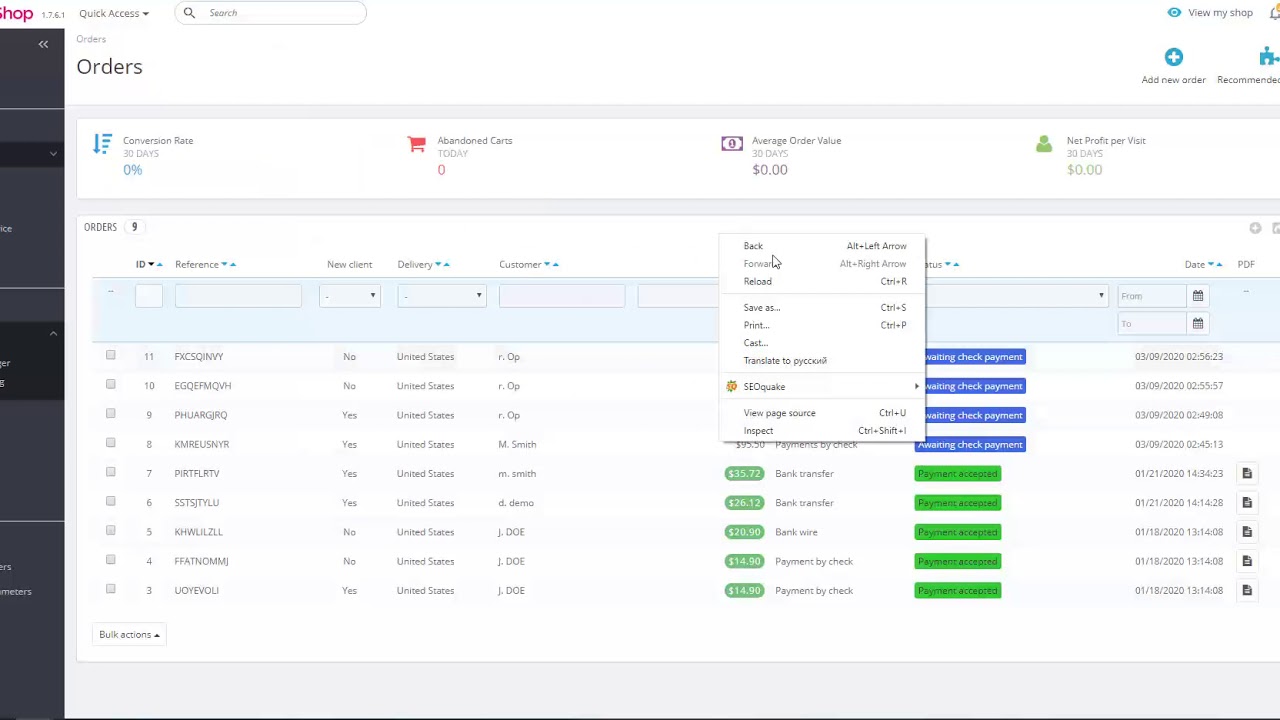Open PDF invoice icon for order 7
This screenshot has width=1280, height=720.
point(1247,474)
